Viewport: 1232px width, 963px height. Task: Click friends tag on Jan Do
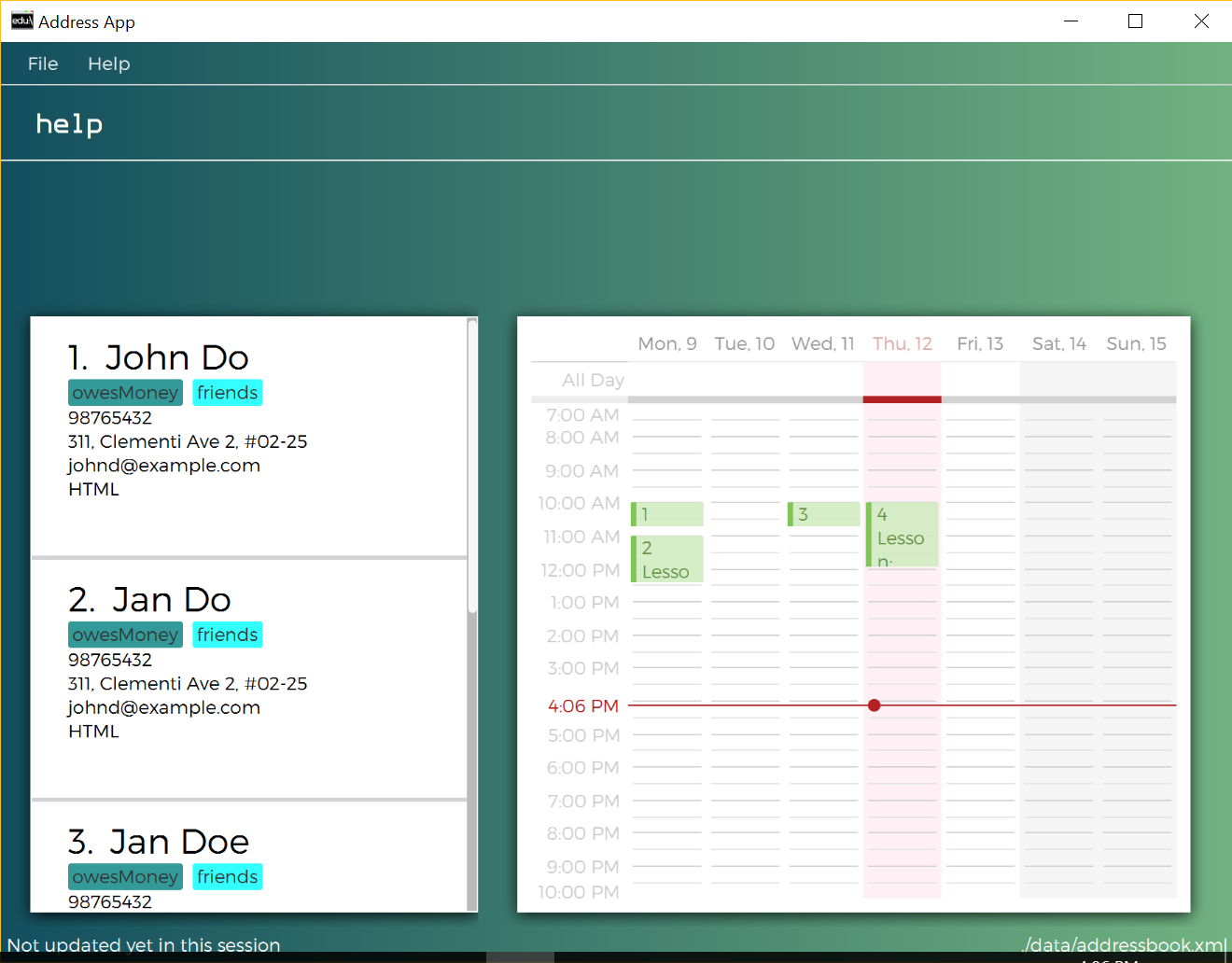(228, 635)
